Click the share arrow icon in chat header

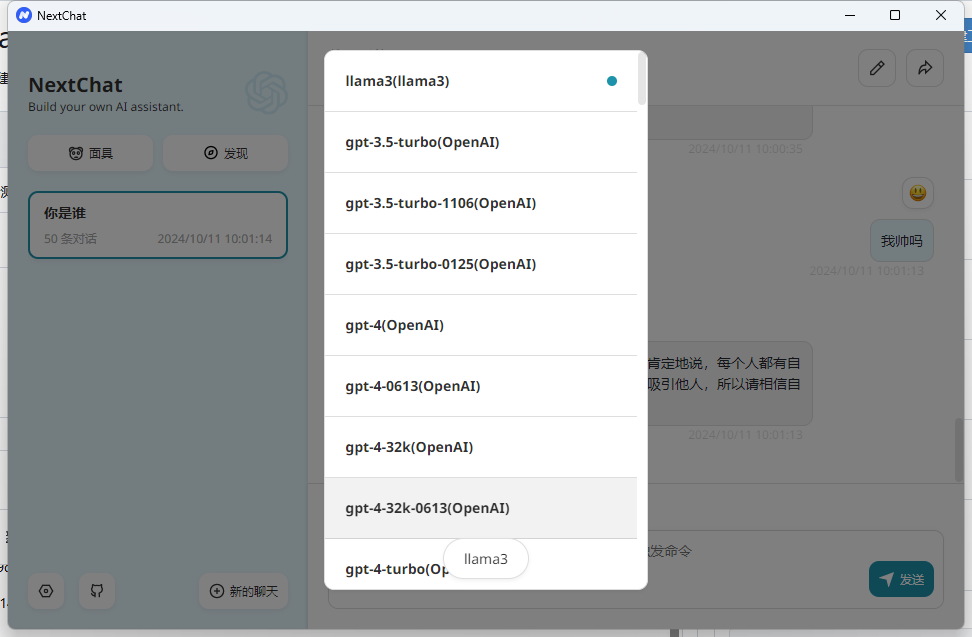pyautogui.click(x=925, y=68)
